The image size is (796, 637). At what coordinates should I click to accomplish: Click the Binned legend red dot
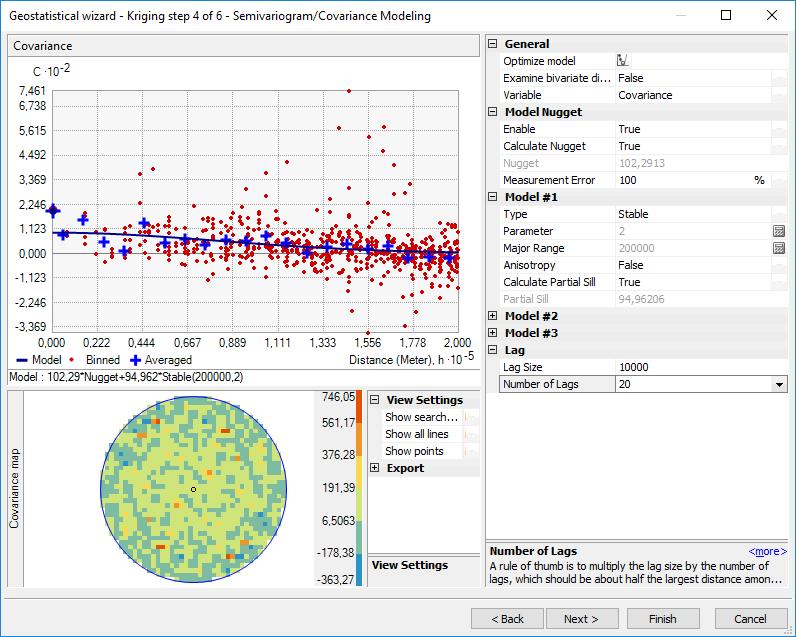pos(72,359)
